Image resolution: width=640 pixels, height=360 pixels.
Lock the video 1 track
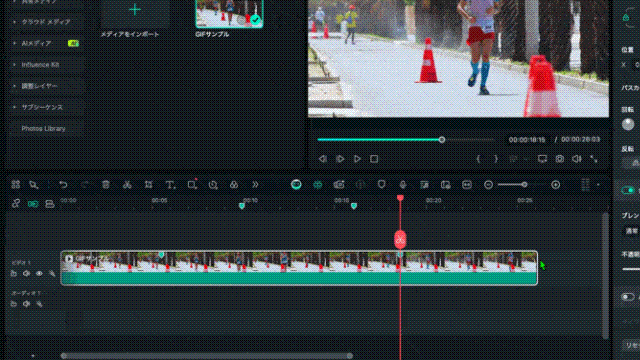pos(13,273)
